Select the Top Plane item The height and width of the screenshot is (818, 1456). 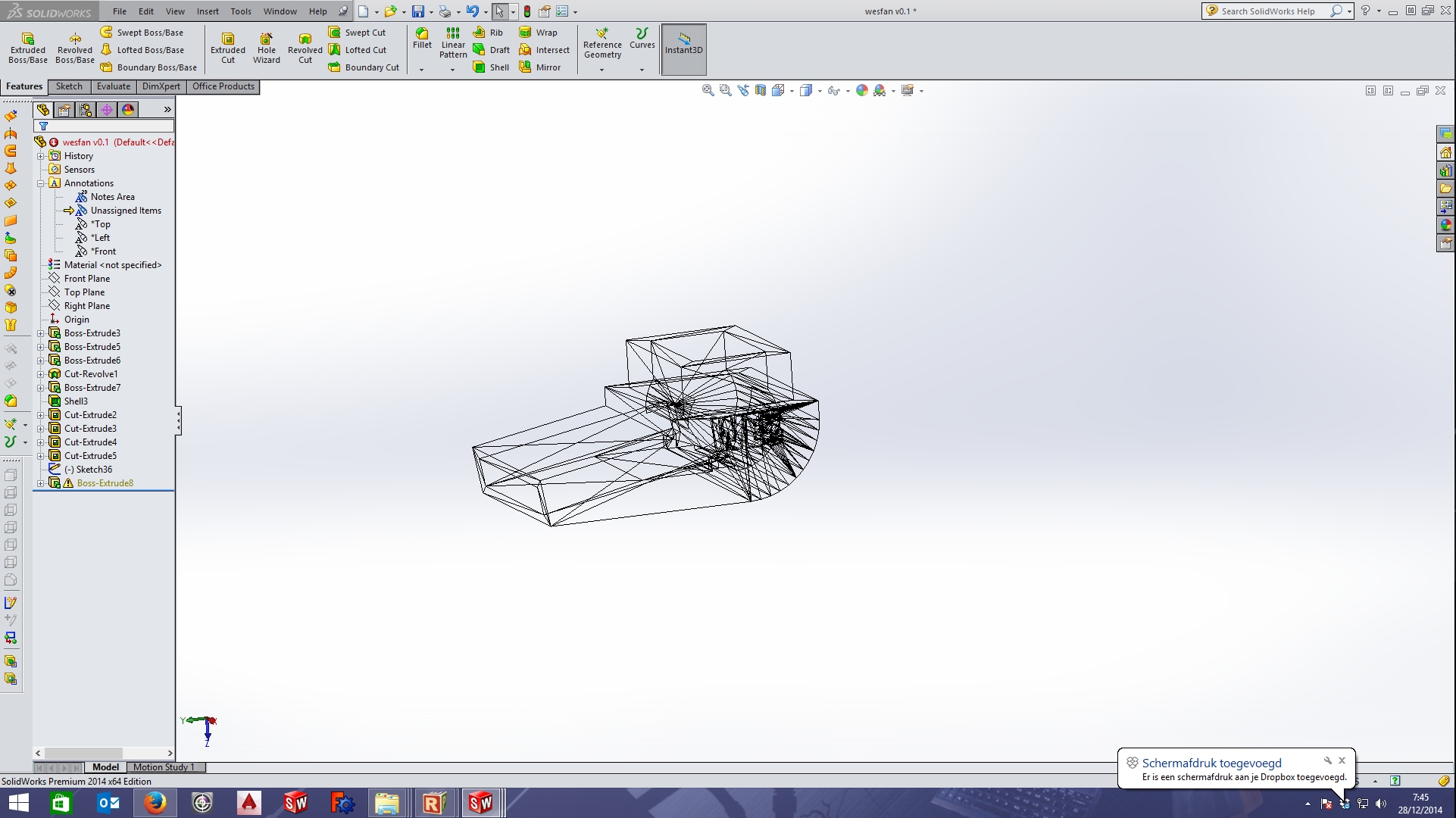click(x=77, y=292)
